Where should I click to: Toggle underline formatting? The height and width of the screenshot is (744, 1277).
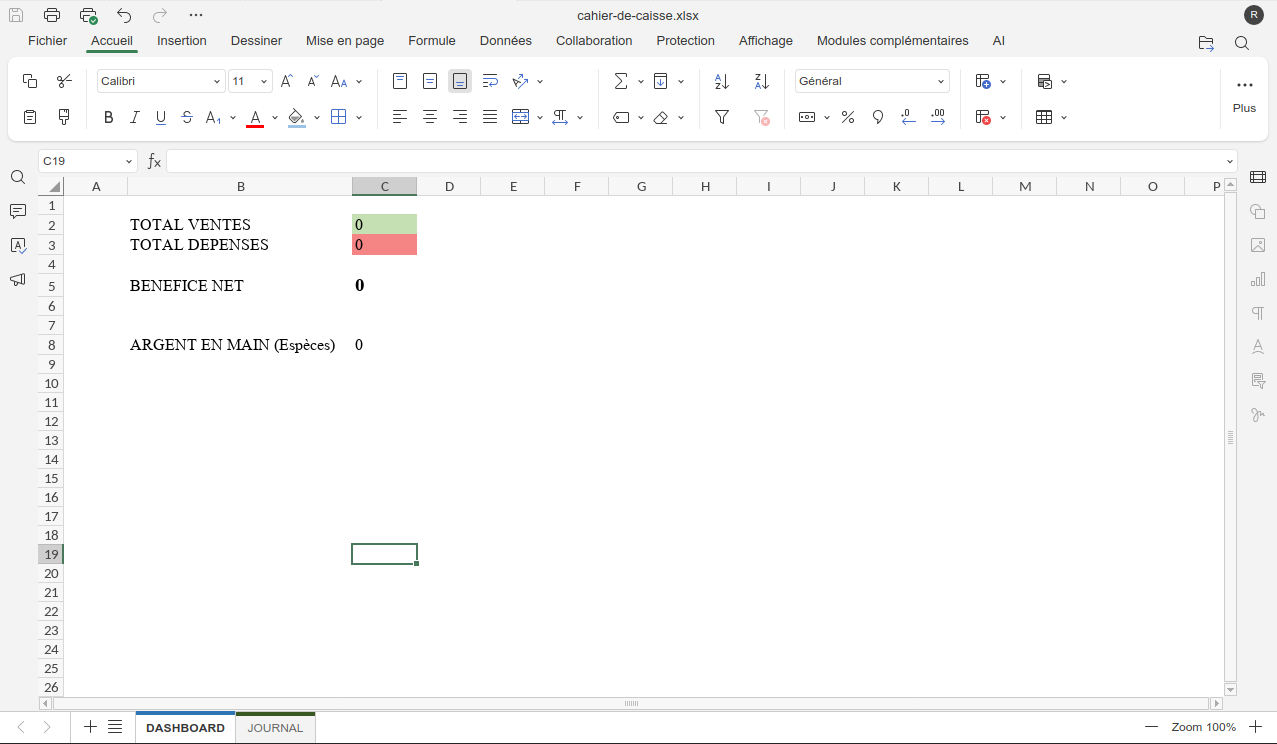click(x=161, y=117)
